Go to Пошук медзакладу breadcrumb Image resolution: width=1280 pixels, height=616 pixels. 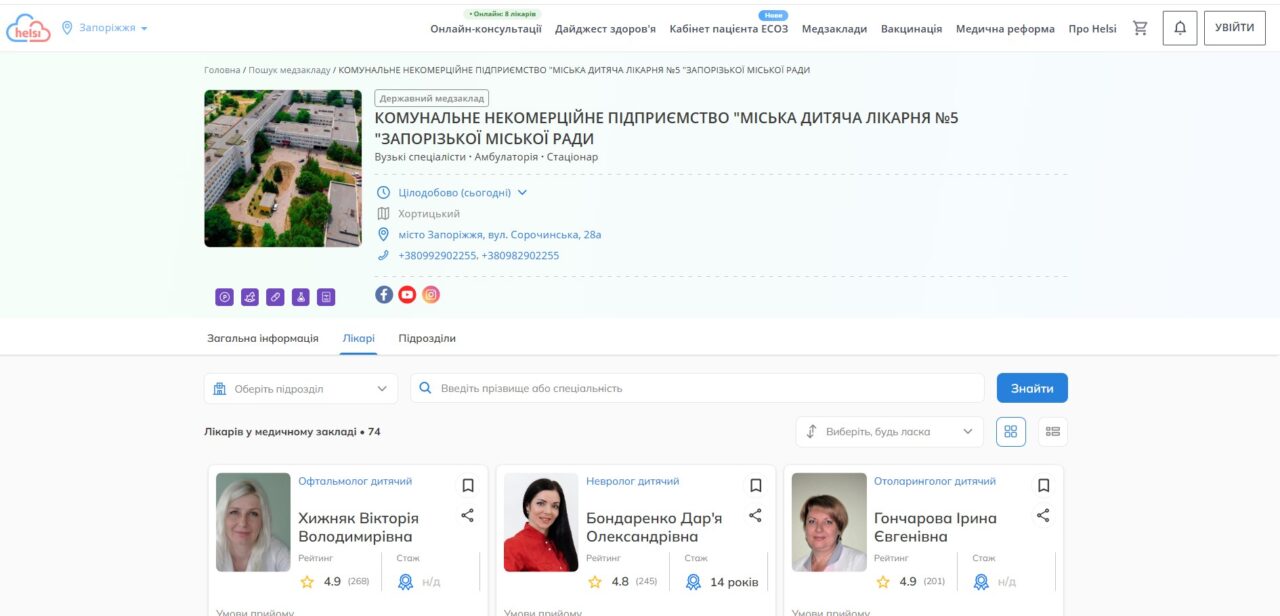pyautogui.click(x=289, y=70)
